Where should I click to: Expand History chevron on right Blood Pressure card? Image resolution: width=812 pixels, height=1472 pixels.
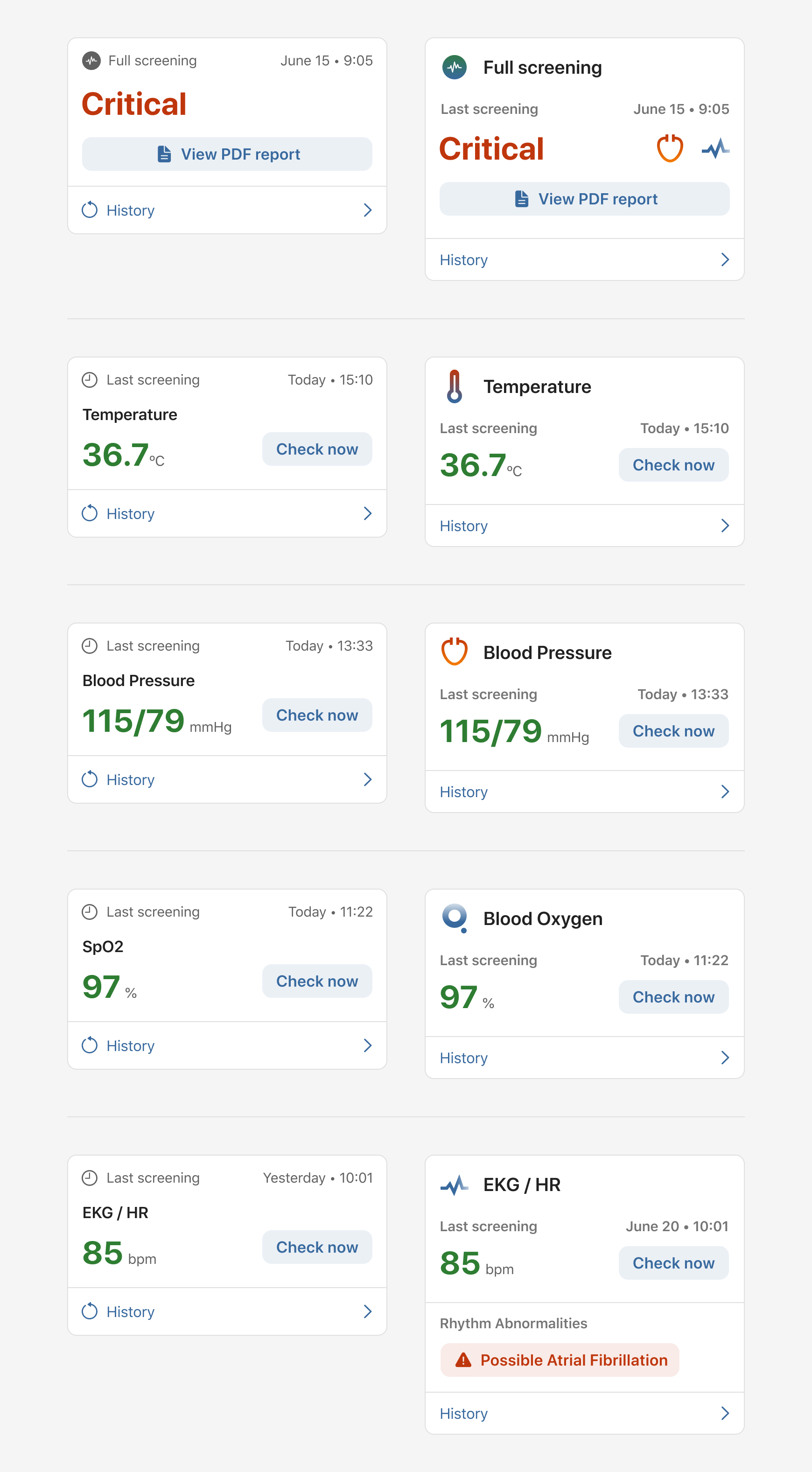(725, 792)
